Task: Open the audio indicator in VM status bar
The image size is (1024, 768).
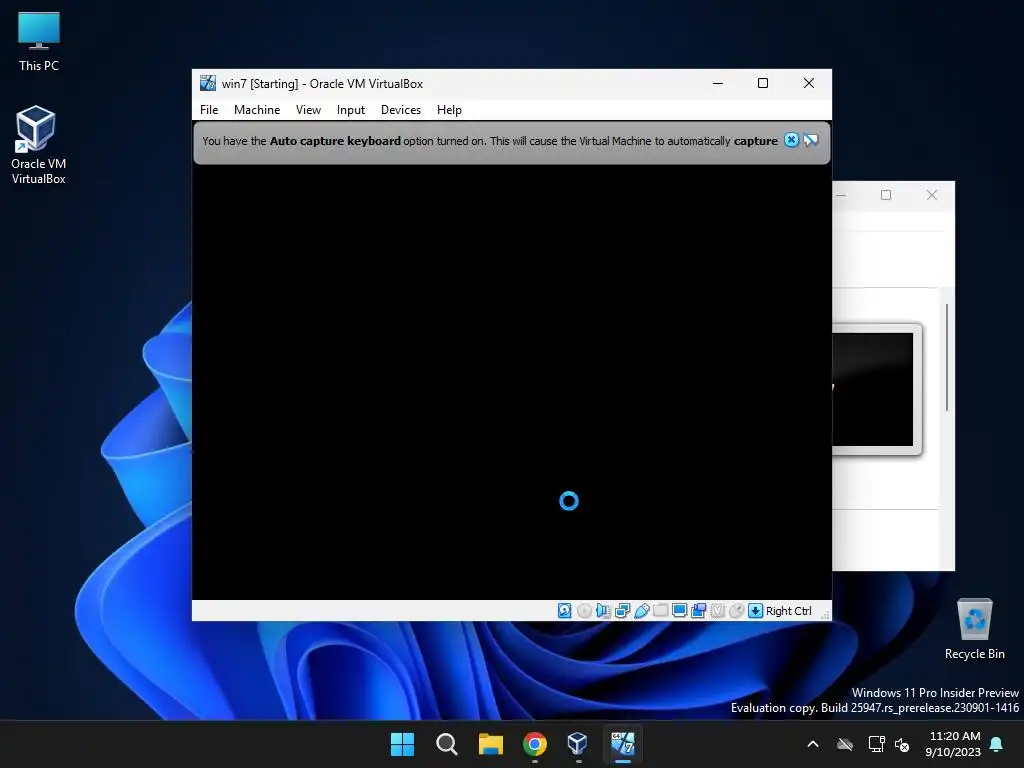Action: [x=603, y=611]
